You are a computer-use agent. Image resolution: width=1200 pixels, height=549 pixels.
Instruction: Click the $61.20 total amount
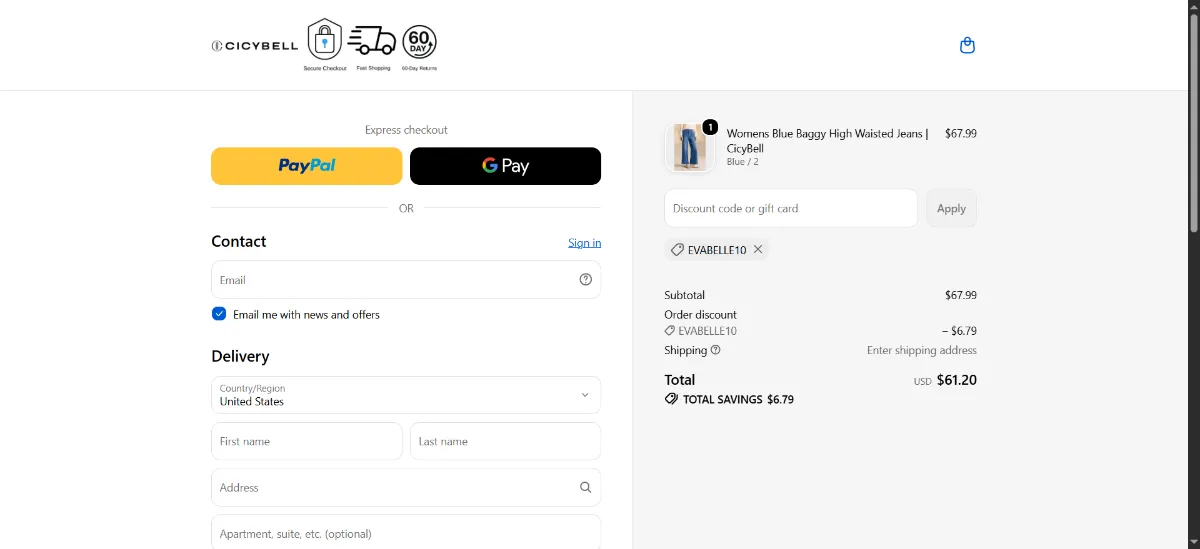pos(957,380)
